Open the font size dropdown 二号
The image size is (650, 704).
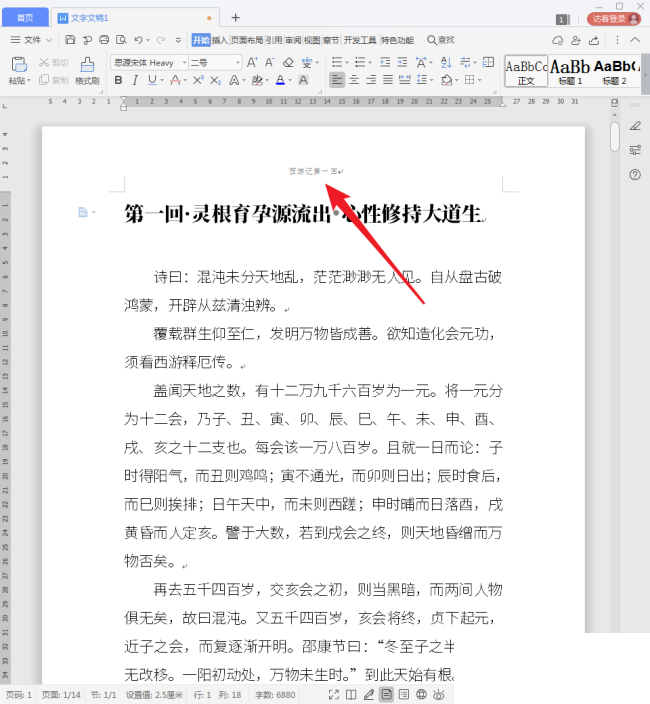[x=238, y=62]
